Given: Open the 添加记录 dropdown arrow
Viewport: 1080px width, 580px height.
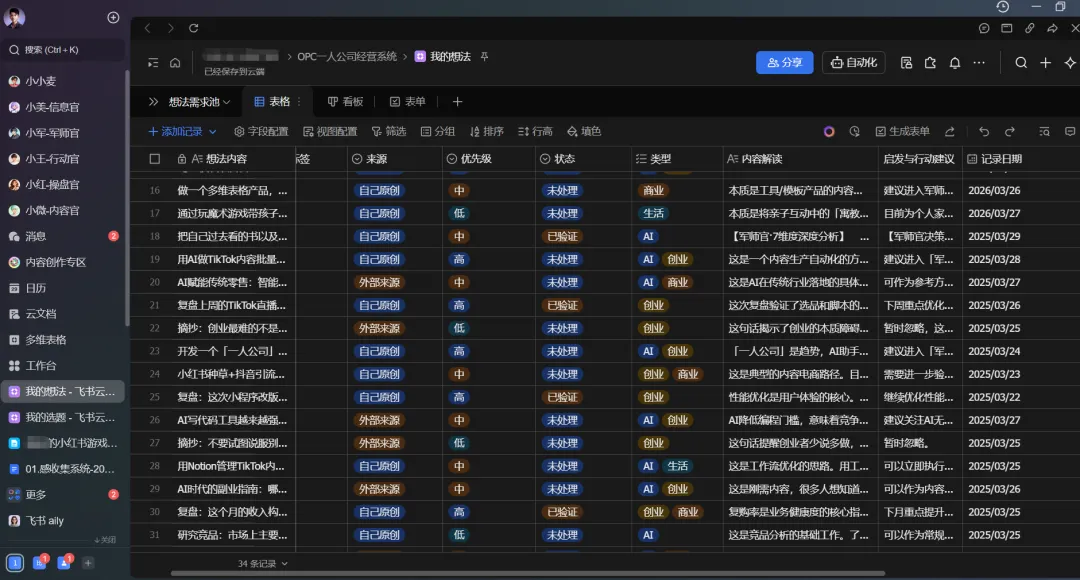Looking at the screenshot, I should coord(213,132).
